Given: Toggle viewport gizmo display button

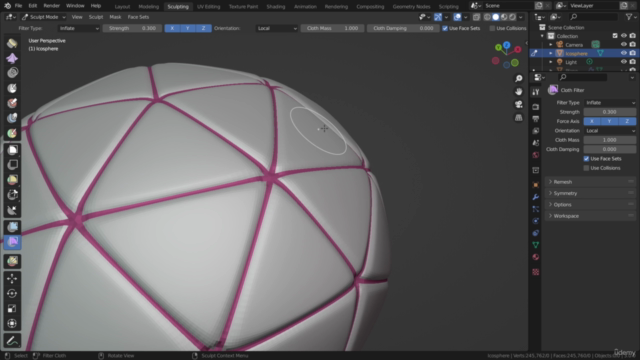Looking at the screenshot, I should click(x=438, y=17).
